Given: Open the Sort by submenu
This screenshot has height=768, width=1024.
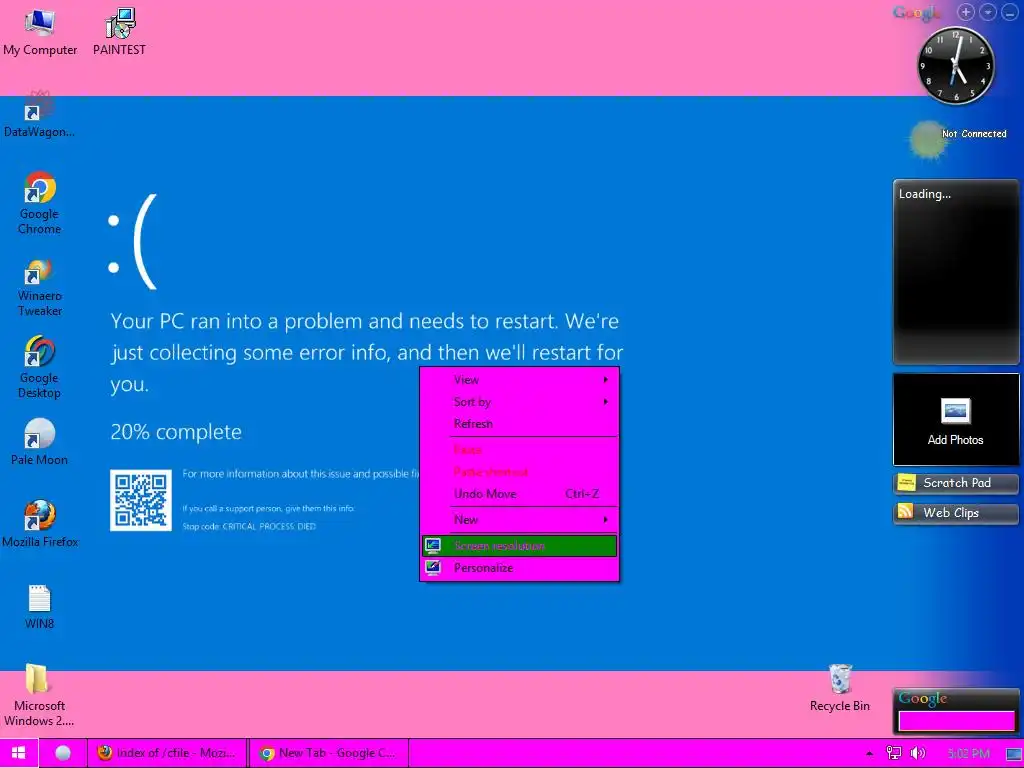Looking at the screenshot, I should click(x=519, y=402).
